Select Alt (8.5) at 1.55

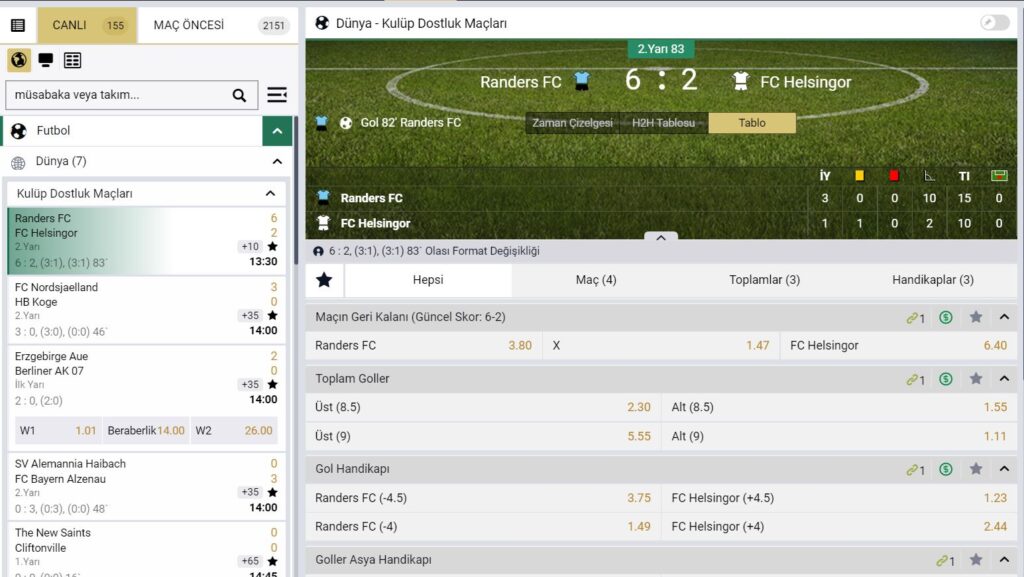pos(839,407)
